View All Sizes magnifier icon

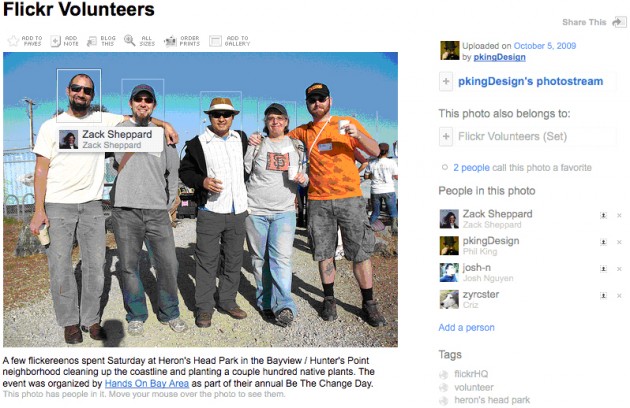pos(129,40)
